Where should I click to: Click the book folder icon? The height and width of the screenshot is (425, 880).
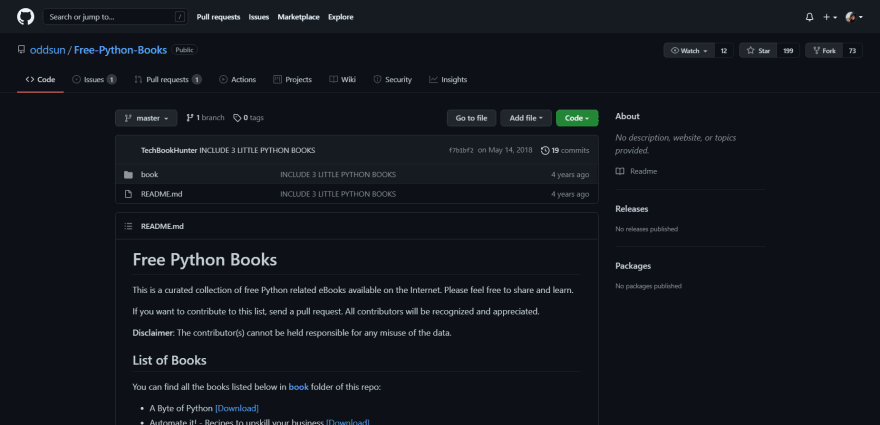tap(129, 175)
